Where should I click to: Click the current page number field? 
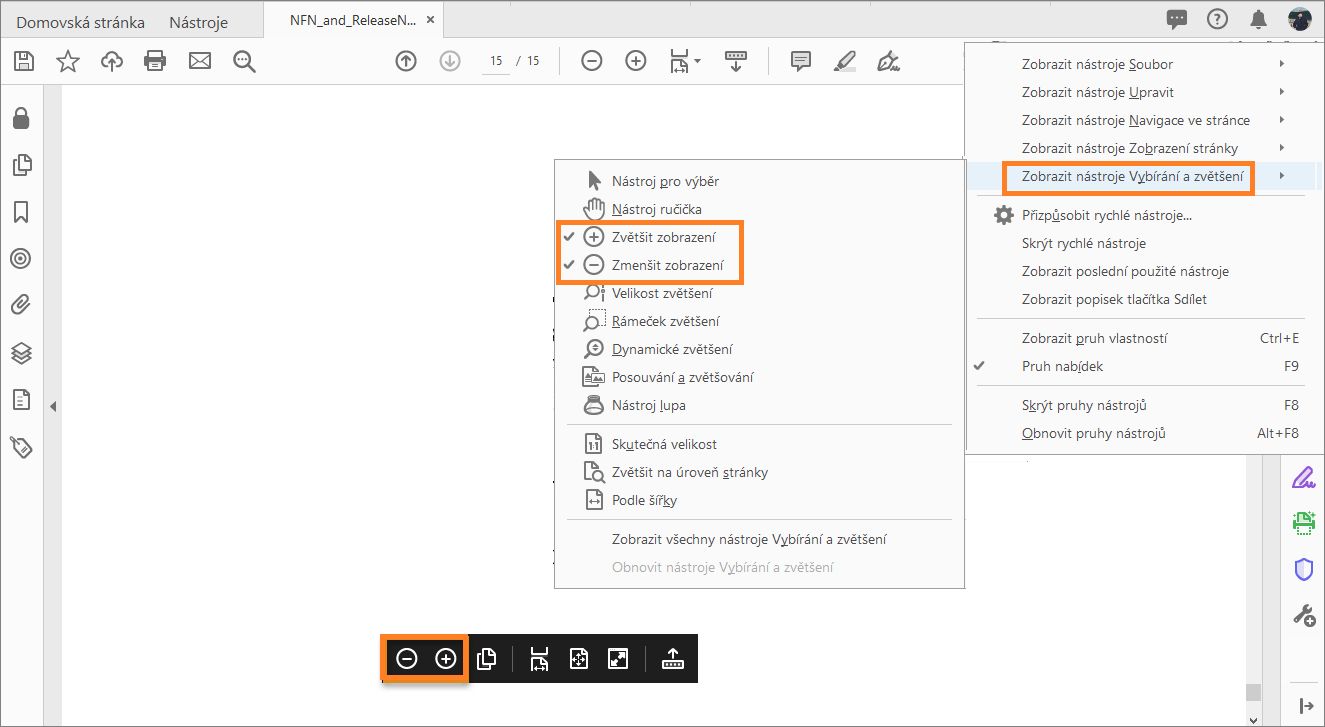click(x=495, y=61)
